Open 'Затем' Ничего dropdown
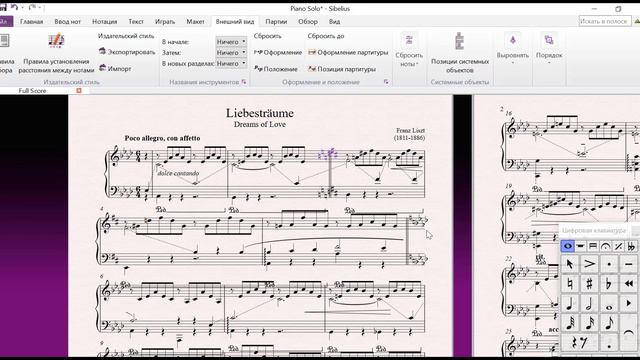The width and height of the screenshot is (640, 360). tap(231, 53)
